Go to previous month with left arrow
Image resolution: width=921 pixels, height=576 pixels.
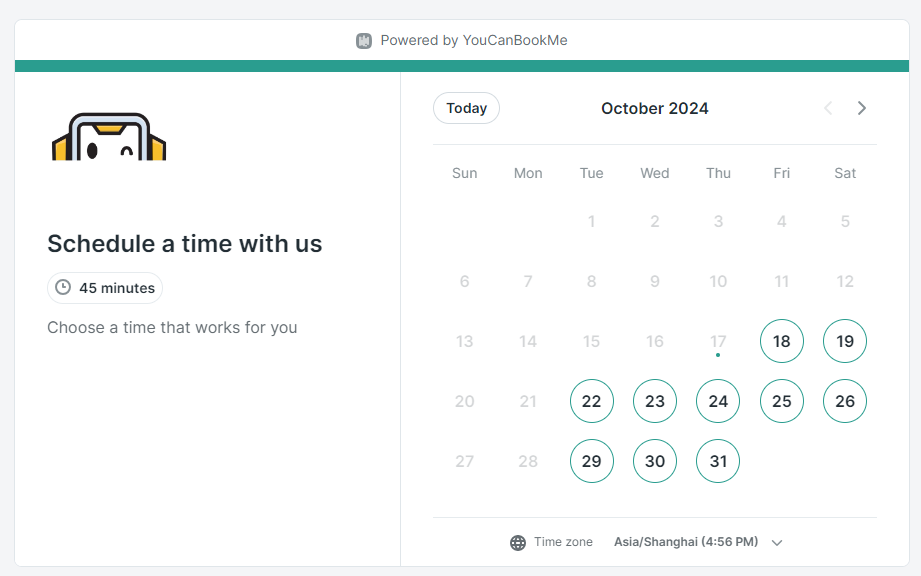[x=828, y=108]
